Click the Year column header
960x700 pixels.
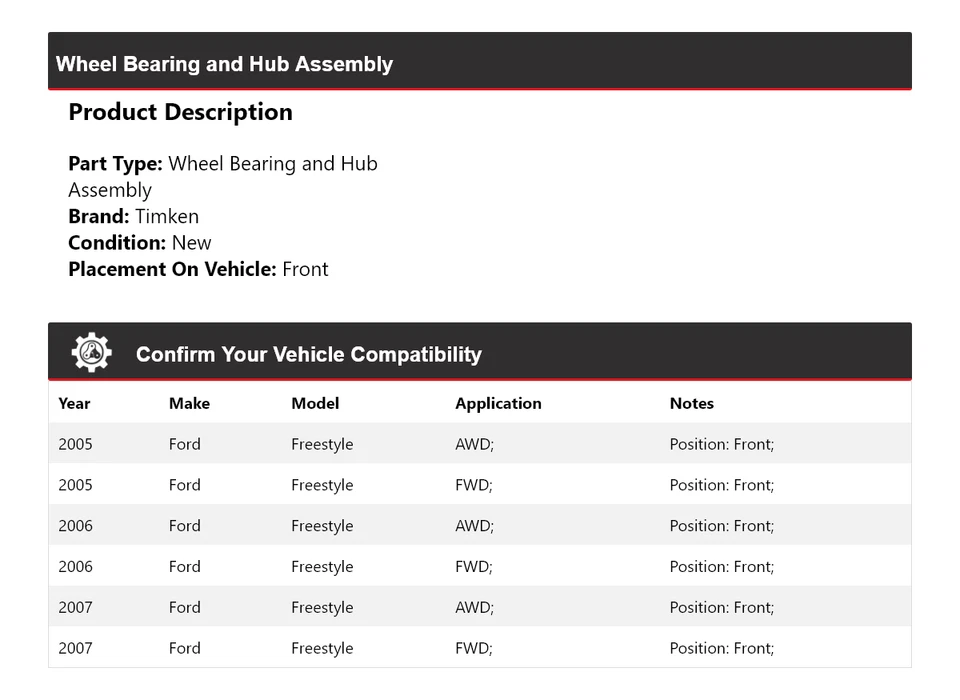(74, 404)
